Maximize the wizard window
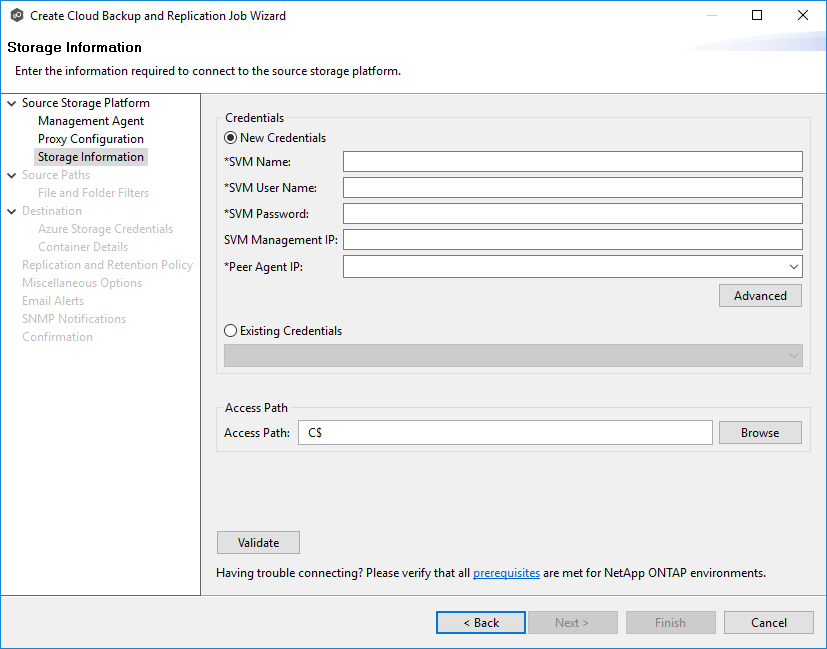 [x=757, y=15]
